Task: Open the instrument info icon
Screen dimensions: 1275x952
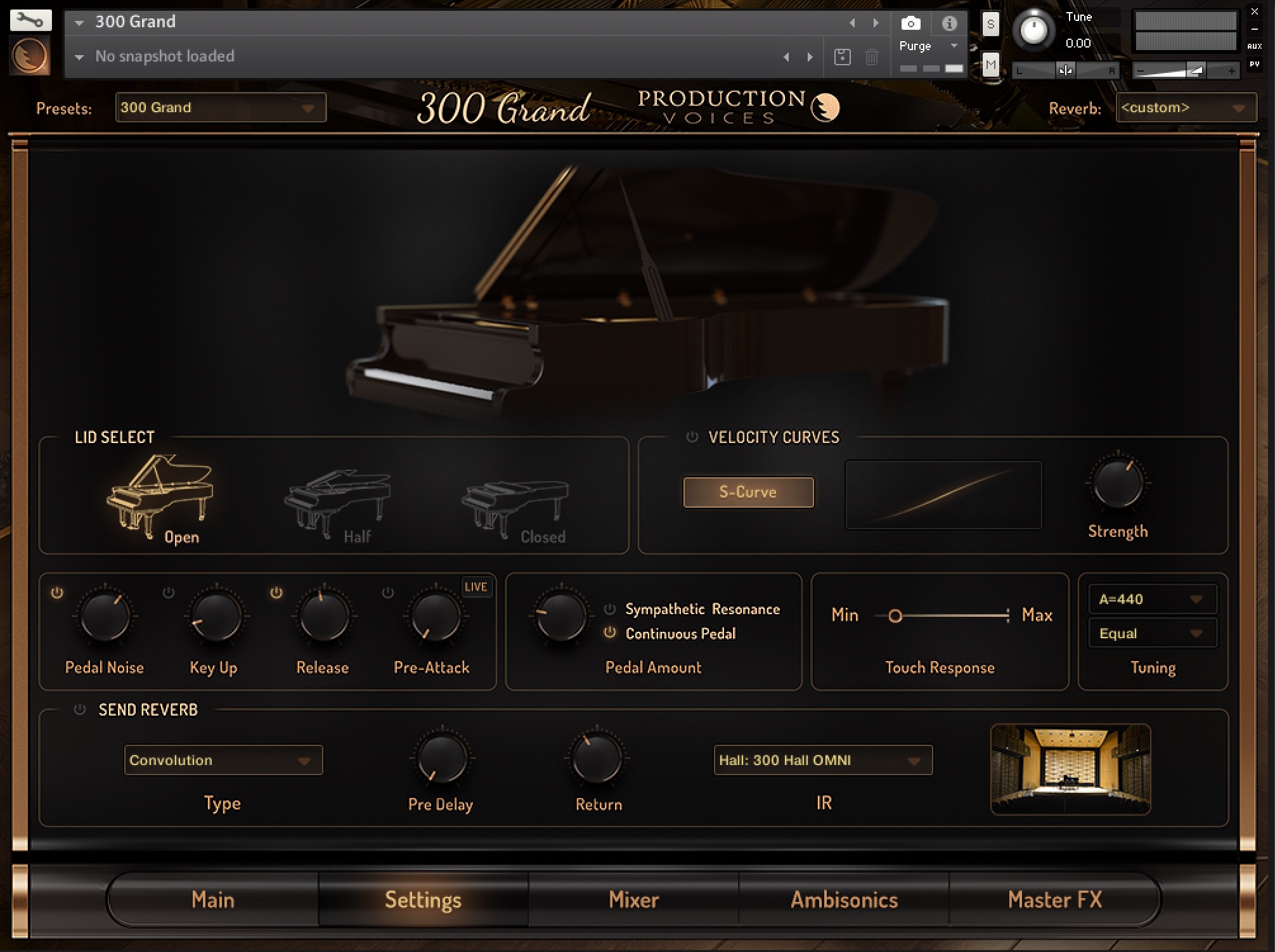Action: pyautogui.click(x=949, y=23)
